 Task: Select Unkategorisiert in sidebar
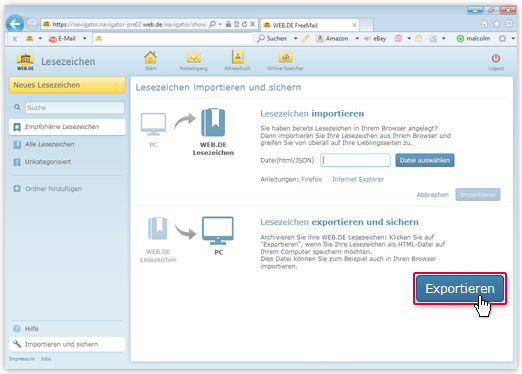pyautogui.click(x=48, y=162)
